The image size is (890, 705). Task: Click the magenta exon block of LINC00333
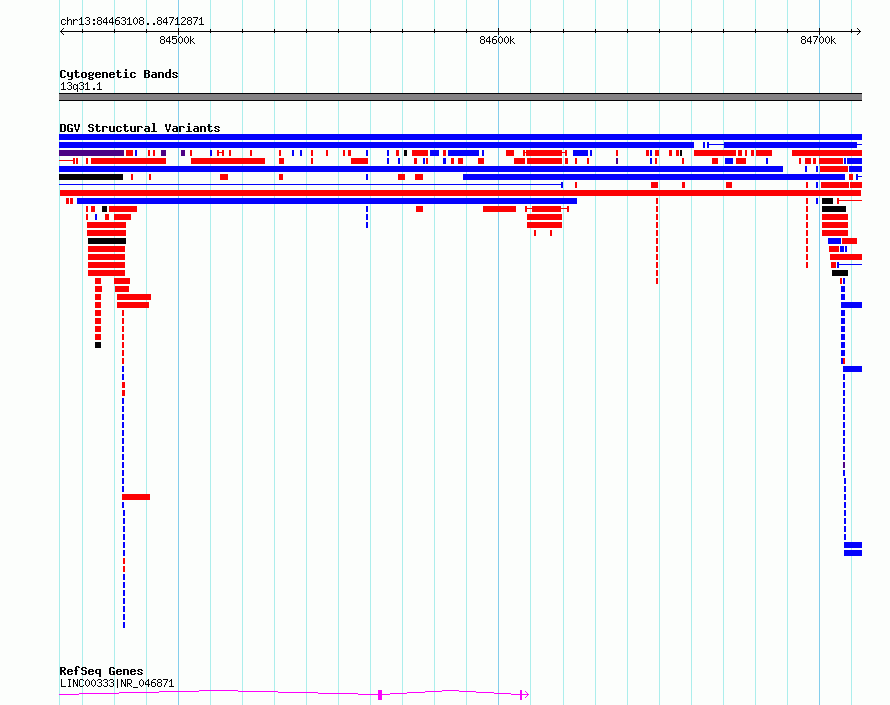coord(380,694)
